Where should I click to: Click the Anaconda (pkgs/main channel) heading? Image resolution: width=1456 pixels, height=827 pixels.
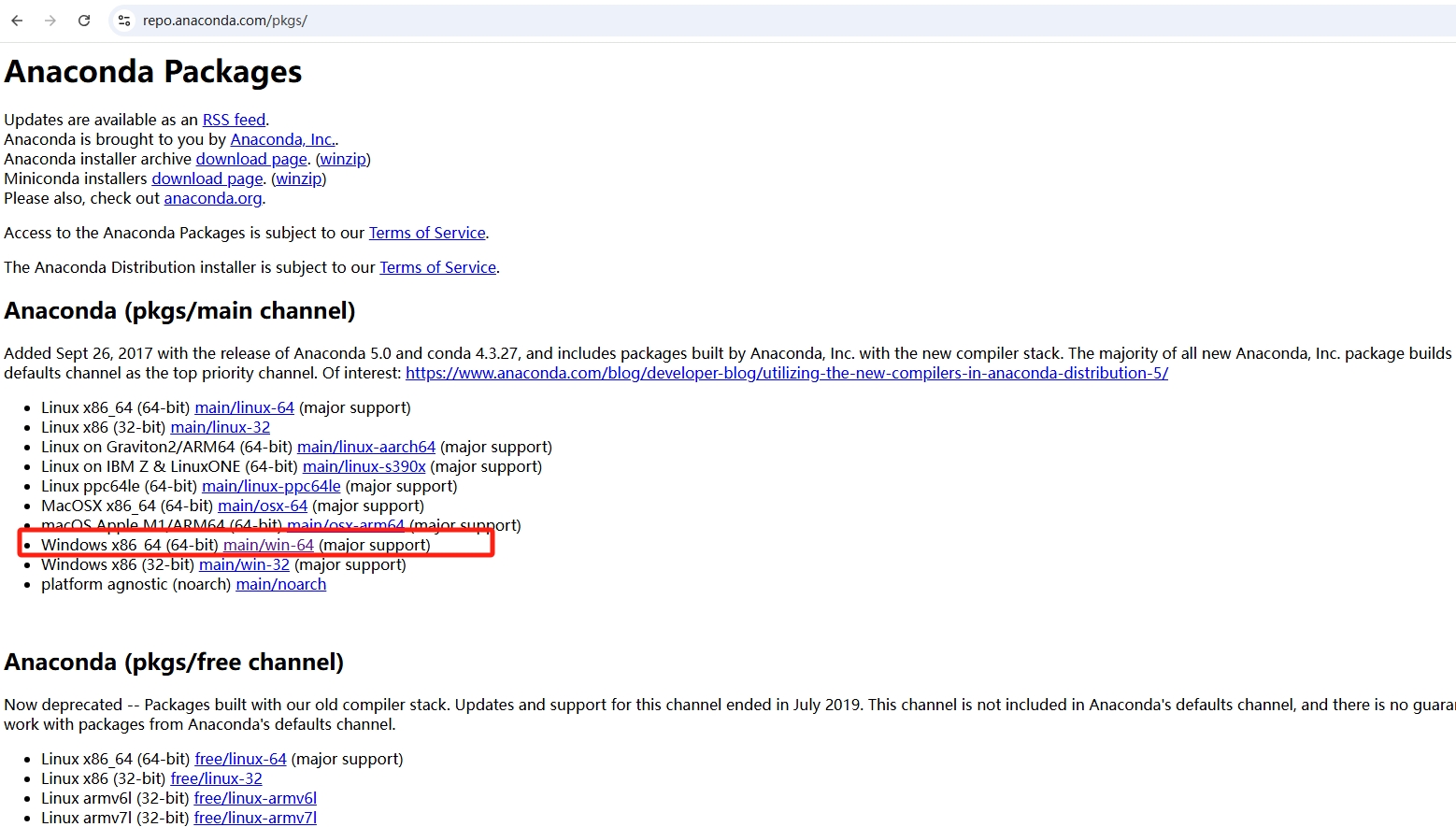coord(179,311)
